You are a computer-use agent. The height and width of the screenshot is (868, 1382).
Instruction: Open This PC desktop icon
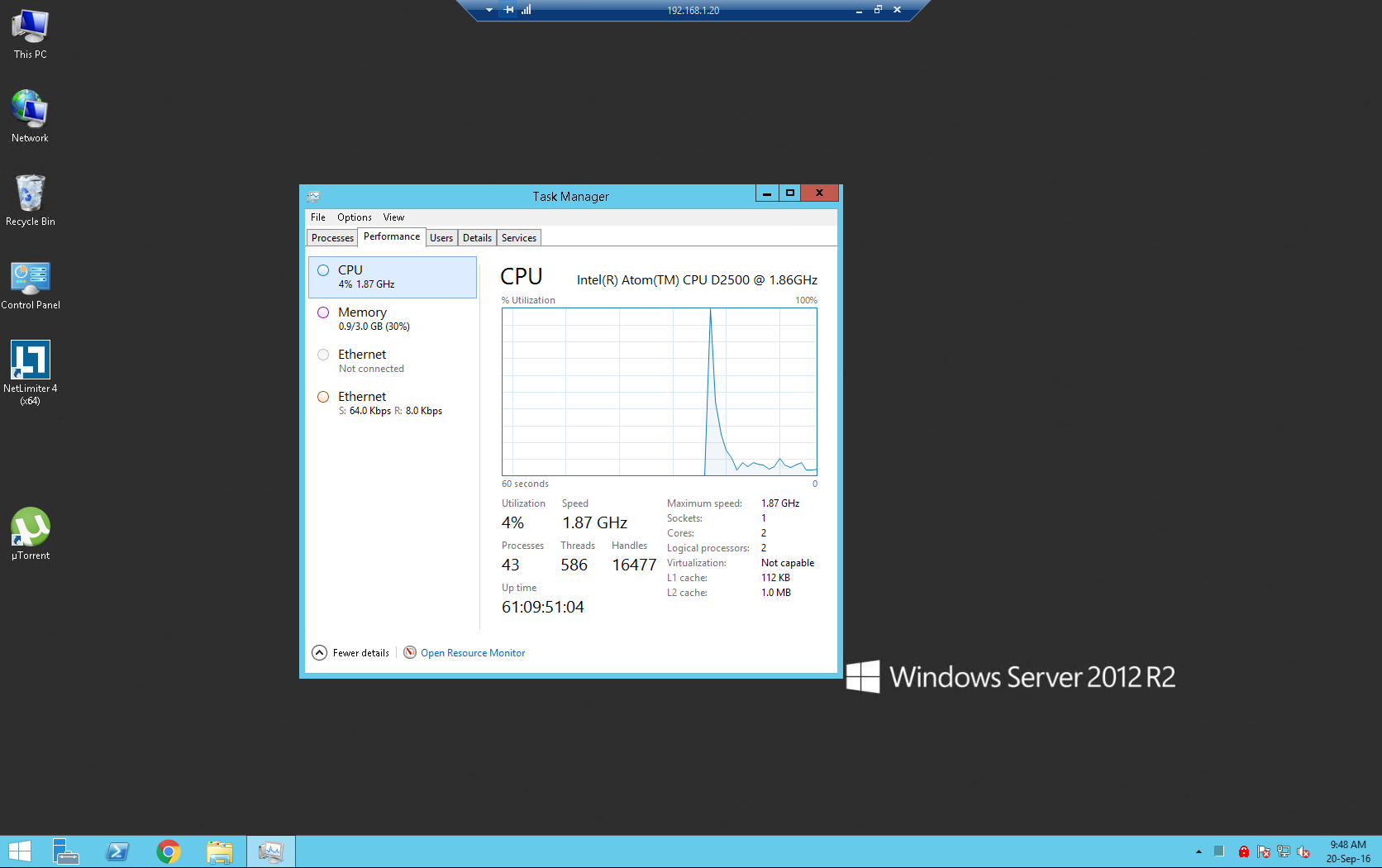31,34
